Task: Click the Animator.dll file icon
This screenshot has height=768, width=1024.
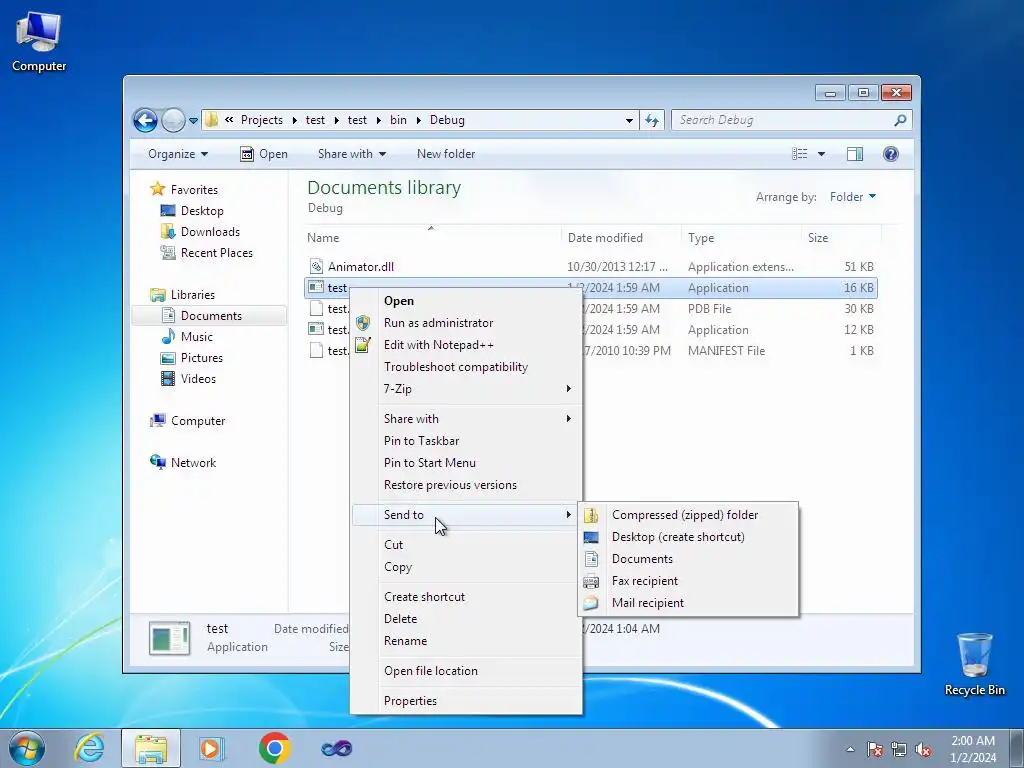Action: [x=317, y=266]
